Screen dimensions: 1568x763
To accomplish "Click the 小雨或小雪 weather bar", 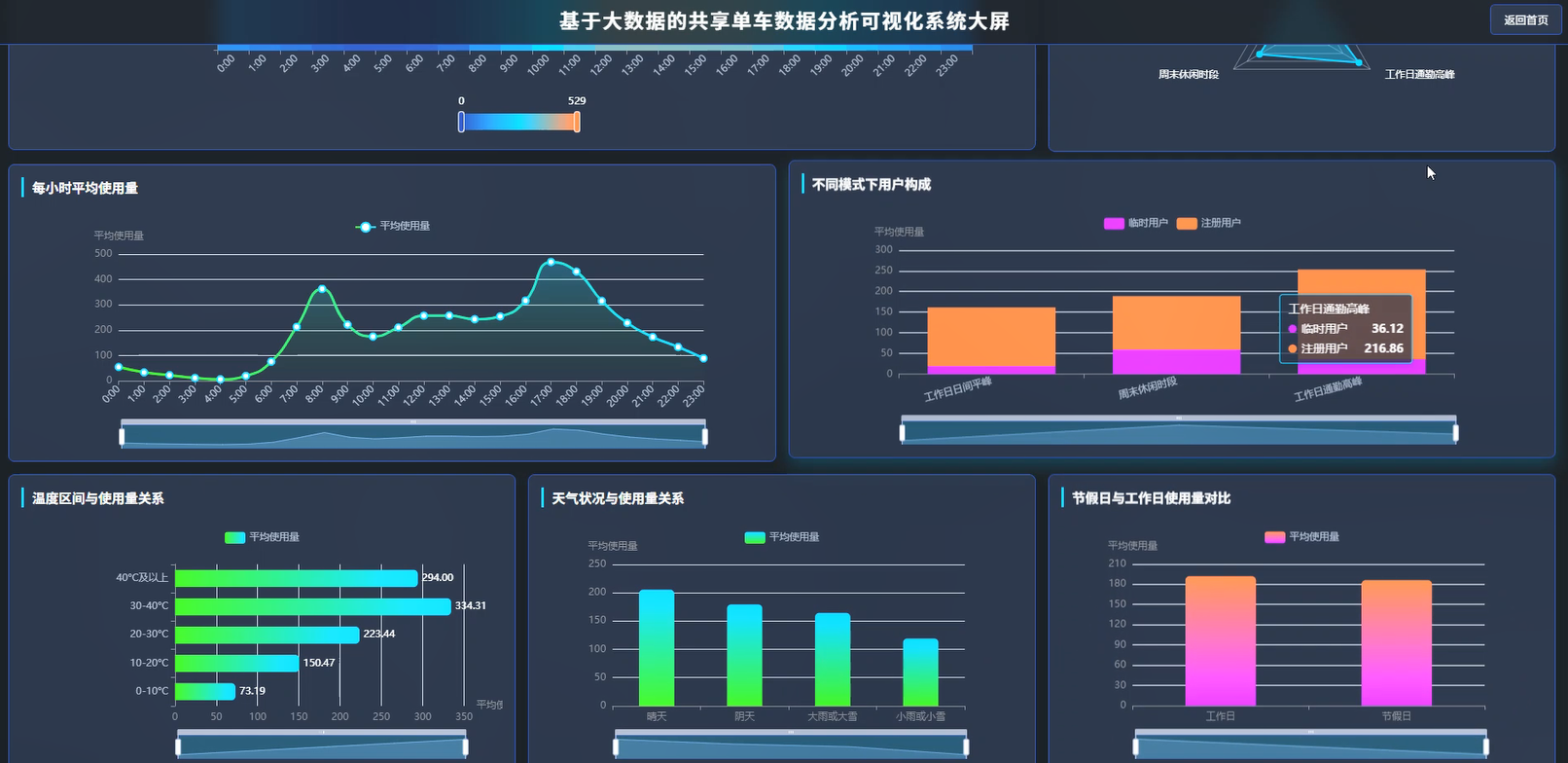I will pos(920,672).
